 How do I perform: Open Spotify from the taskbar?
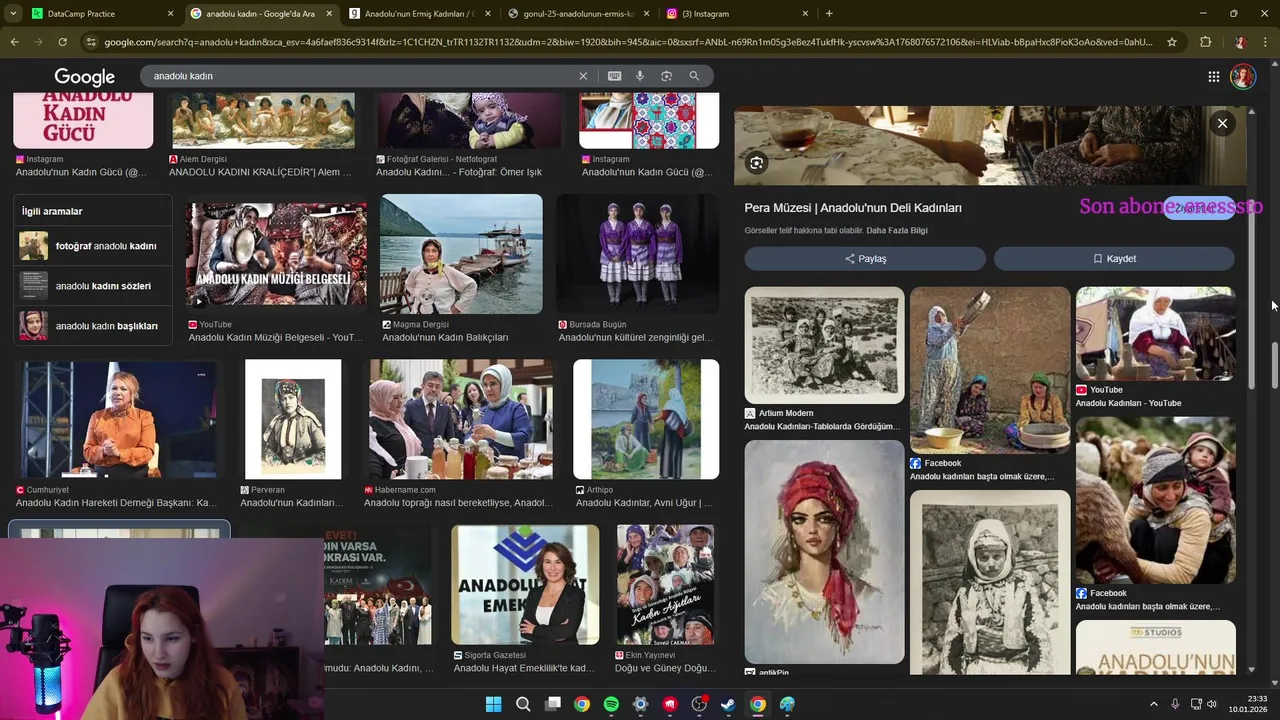pyautogui.click(x=611, y=704)
